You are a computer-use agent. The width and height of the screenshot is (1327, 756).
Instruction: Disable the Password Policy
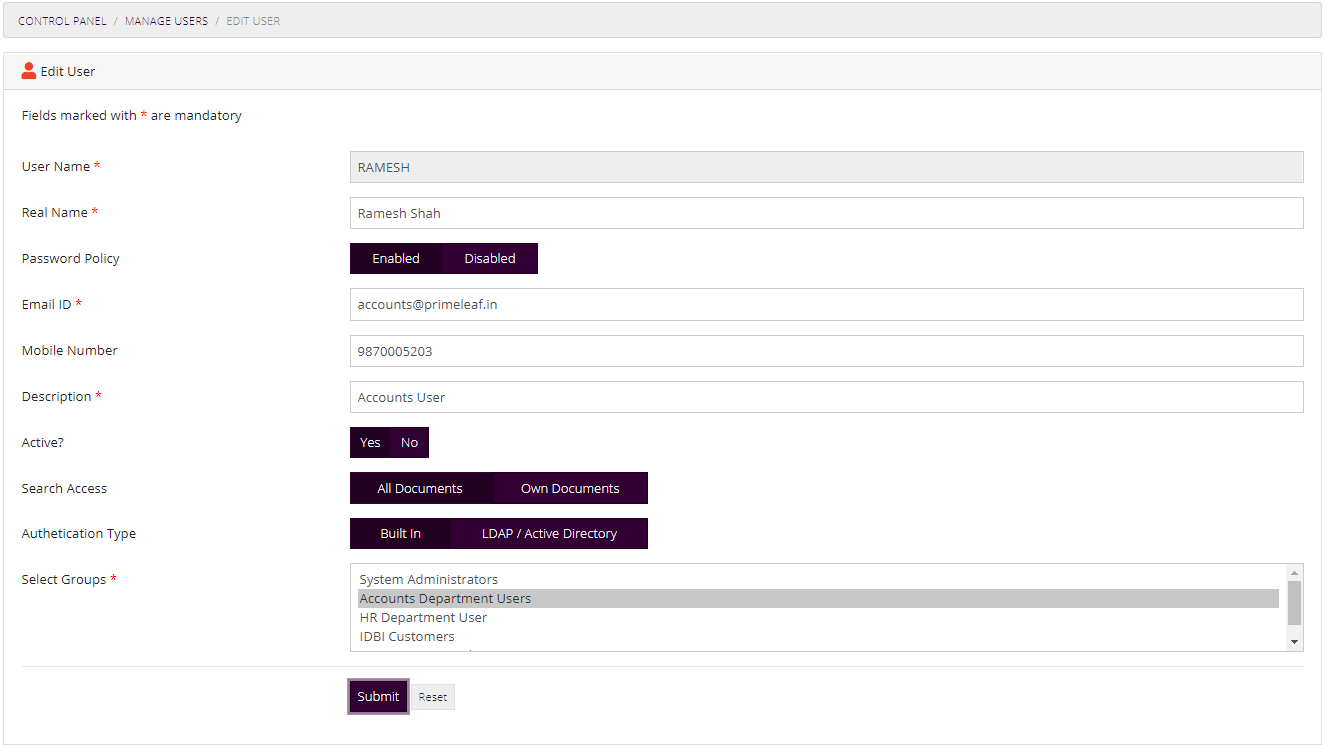(x=489, y=258)
